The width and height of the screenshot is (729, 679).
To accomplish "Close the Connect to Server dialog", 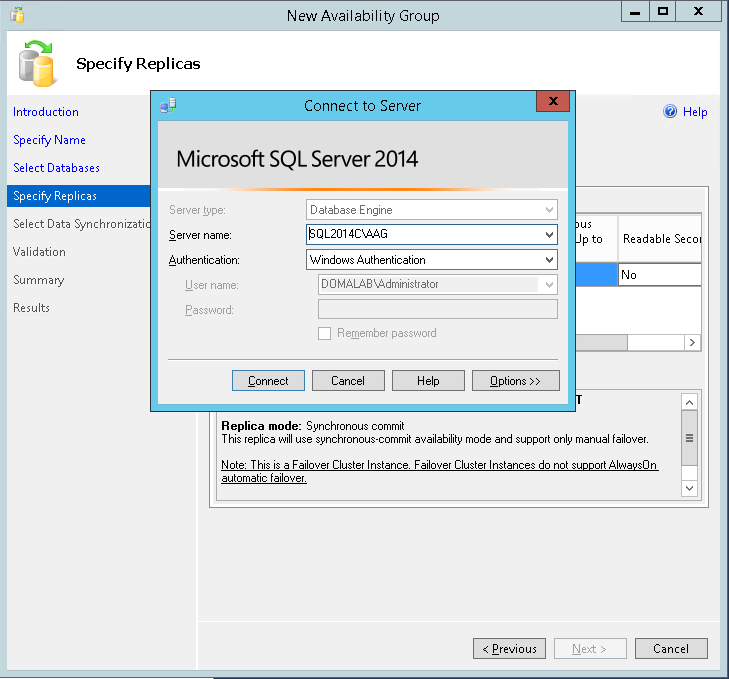I will tap(553, 101).
